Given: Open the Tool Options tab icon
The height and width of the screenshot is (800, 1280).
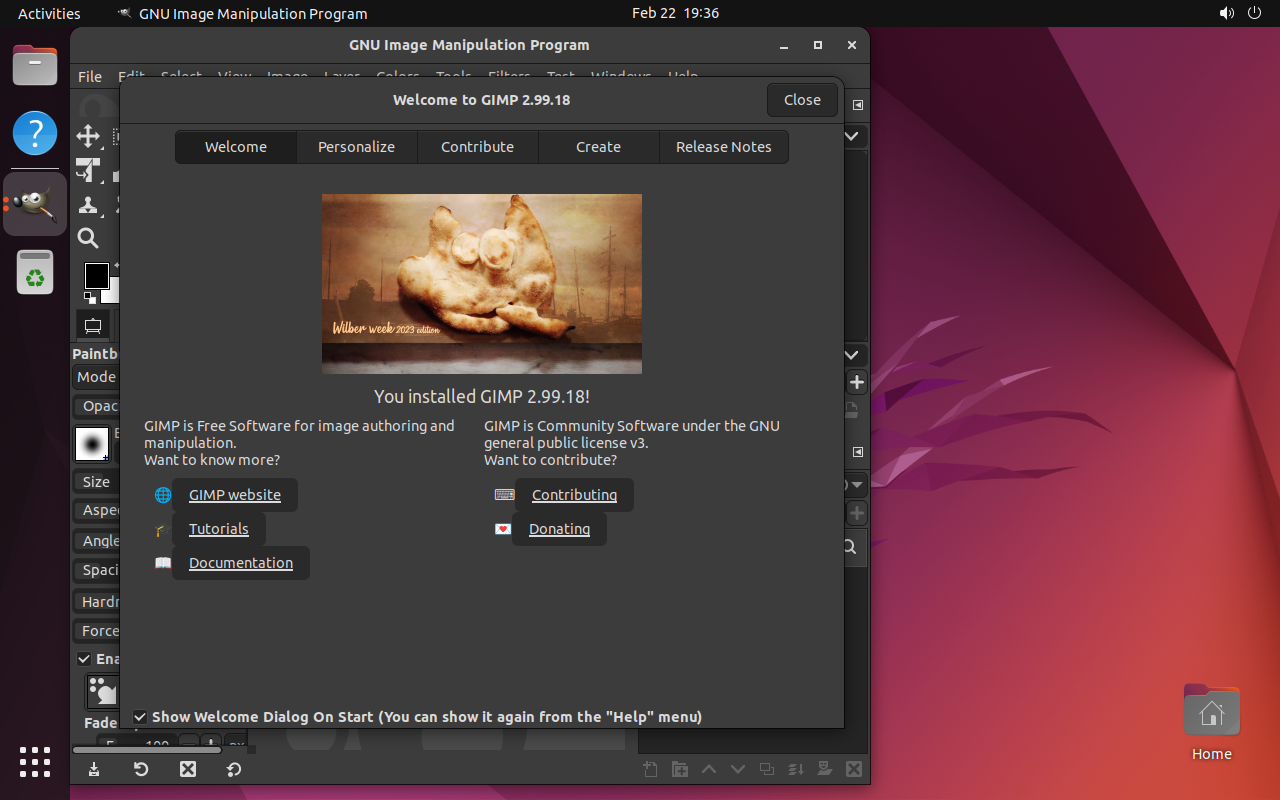Looking at the screenshot, I should coord(93,325).
